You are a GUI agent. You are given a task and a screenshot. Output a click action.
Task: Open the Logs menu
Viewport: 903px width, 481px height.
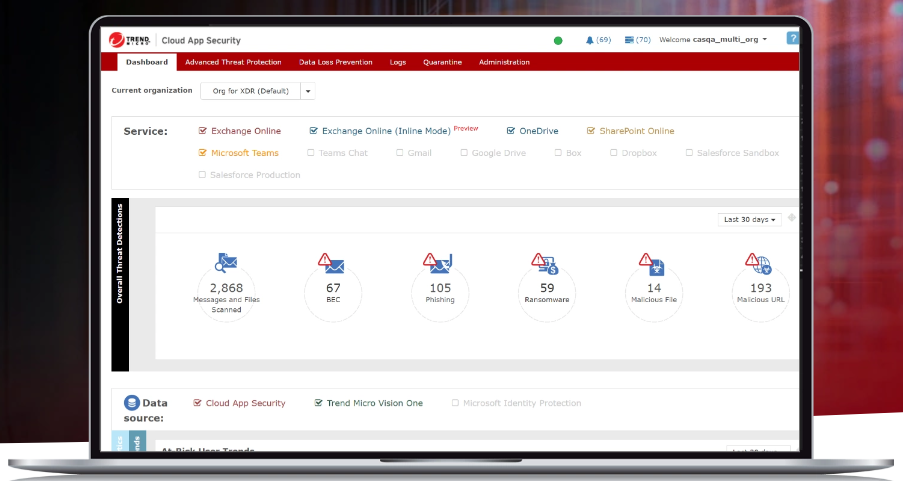pyautogui.click(x=398, y=62)
